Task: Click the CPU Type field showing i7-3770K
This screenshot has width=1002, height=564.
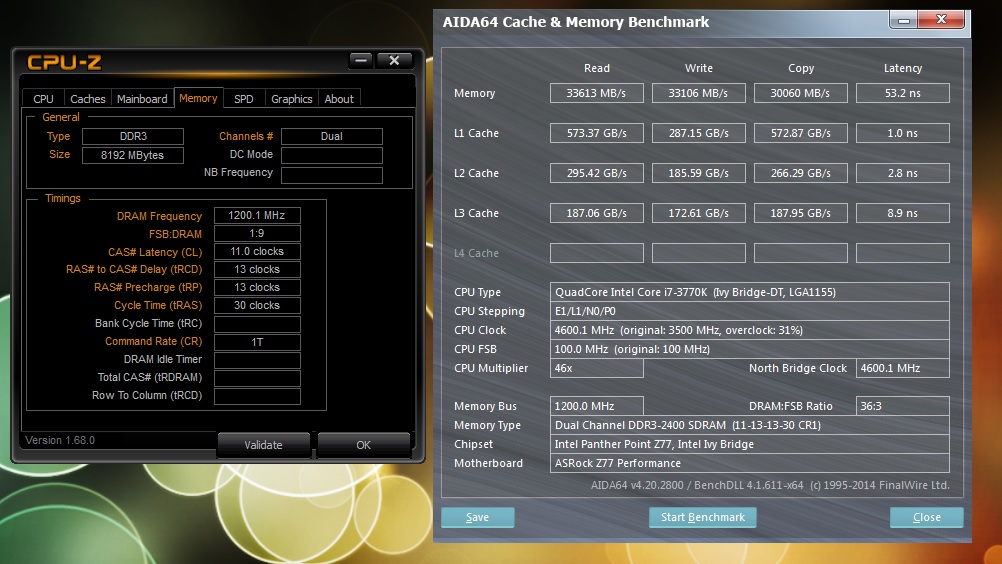Action: (750, 292)
